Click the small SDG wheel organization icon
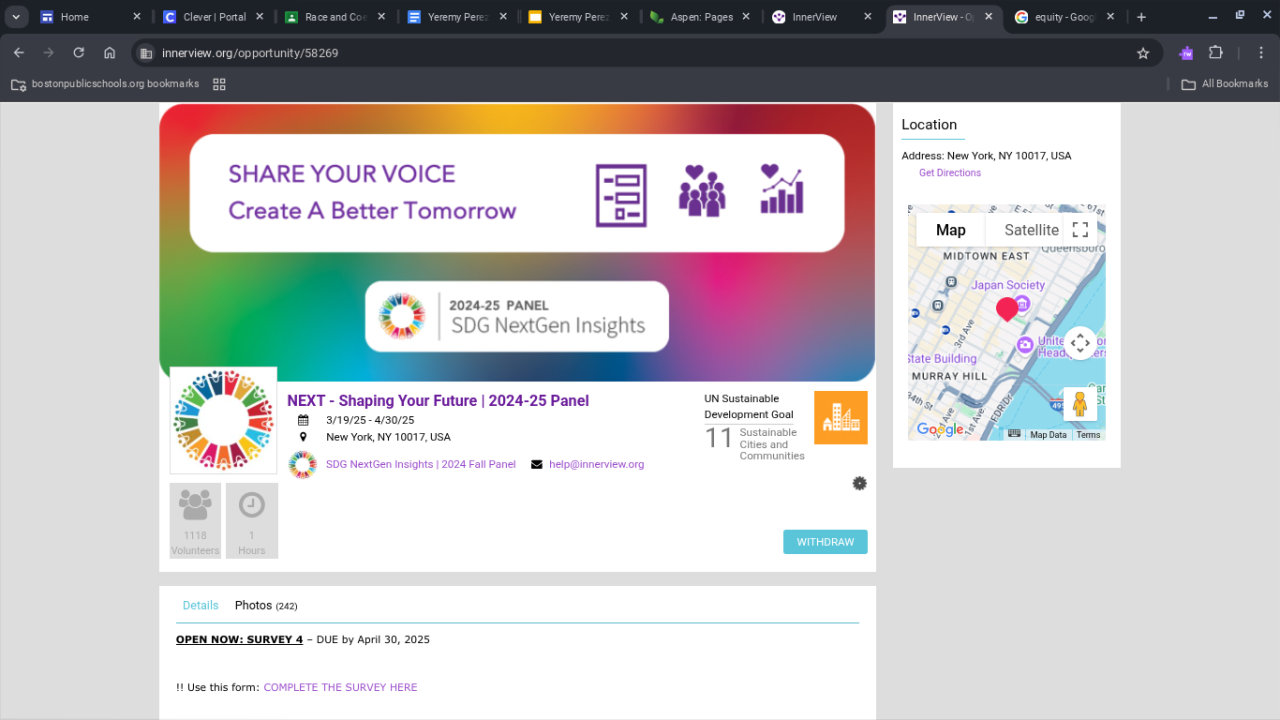The height and width of the screenshot is (720, 1280). click(x=302, y=465)
